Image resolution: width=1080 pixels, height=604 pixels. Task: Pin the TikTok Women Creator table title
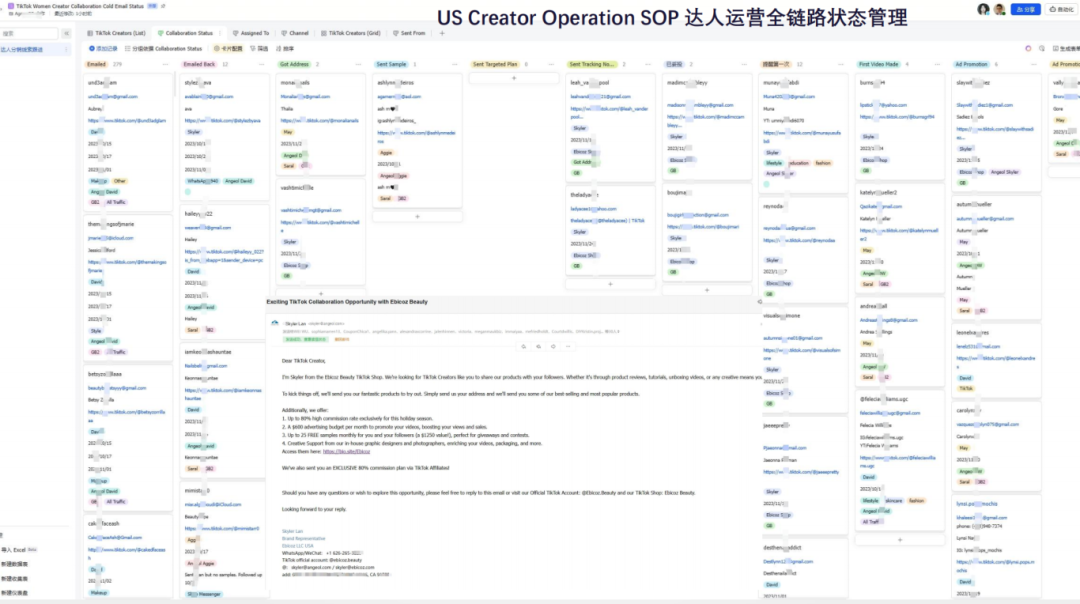click(163, 6)
